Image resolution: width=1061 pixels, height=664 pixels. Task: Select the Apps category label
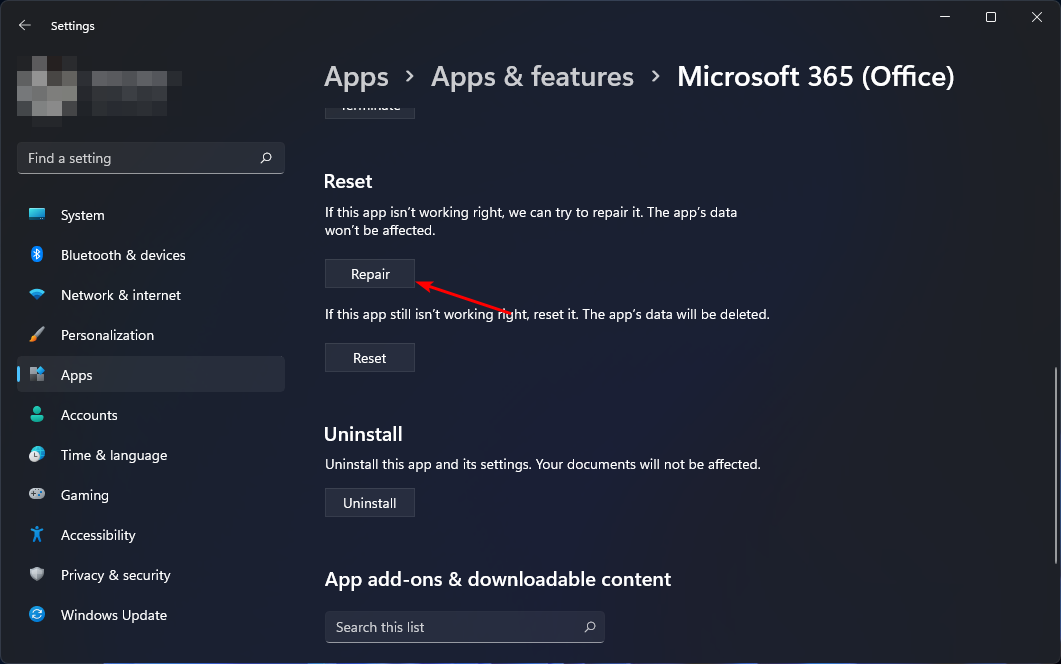point(76,375)
